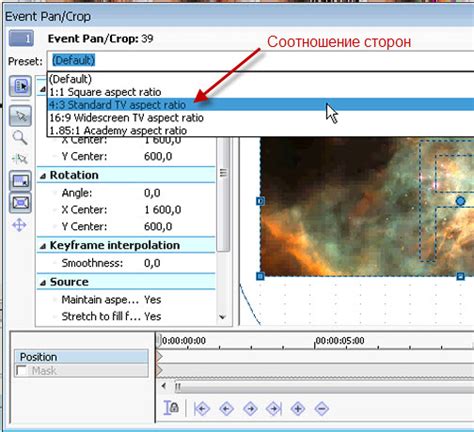Toggle the Sync Cursor lock icon

[171, 408]
